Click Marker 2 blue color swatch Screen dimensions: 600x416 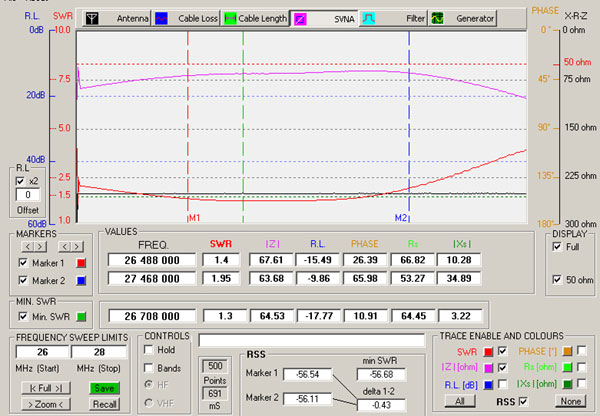81,281
